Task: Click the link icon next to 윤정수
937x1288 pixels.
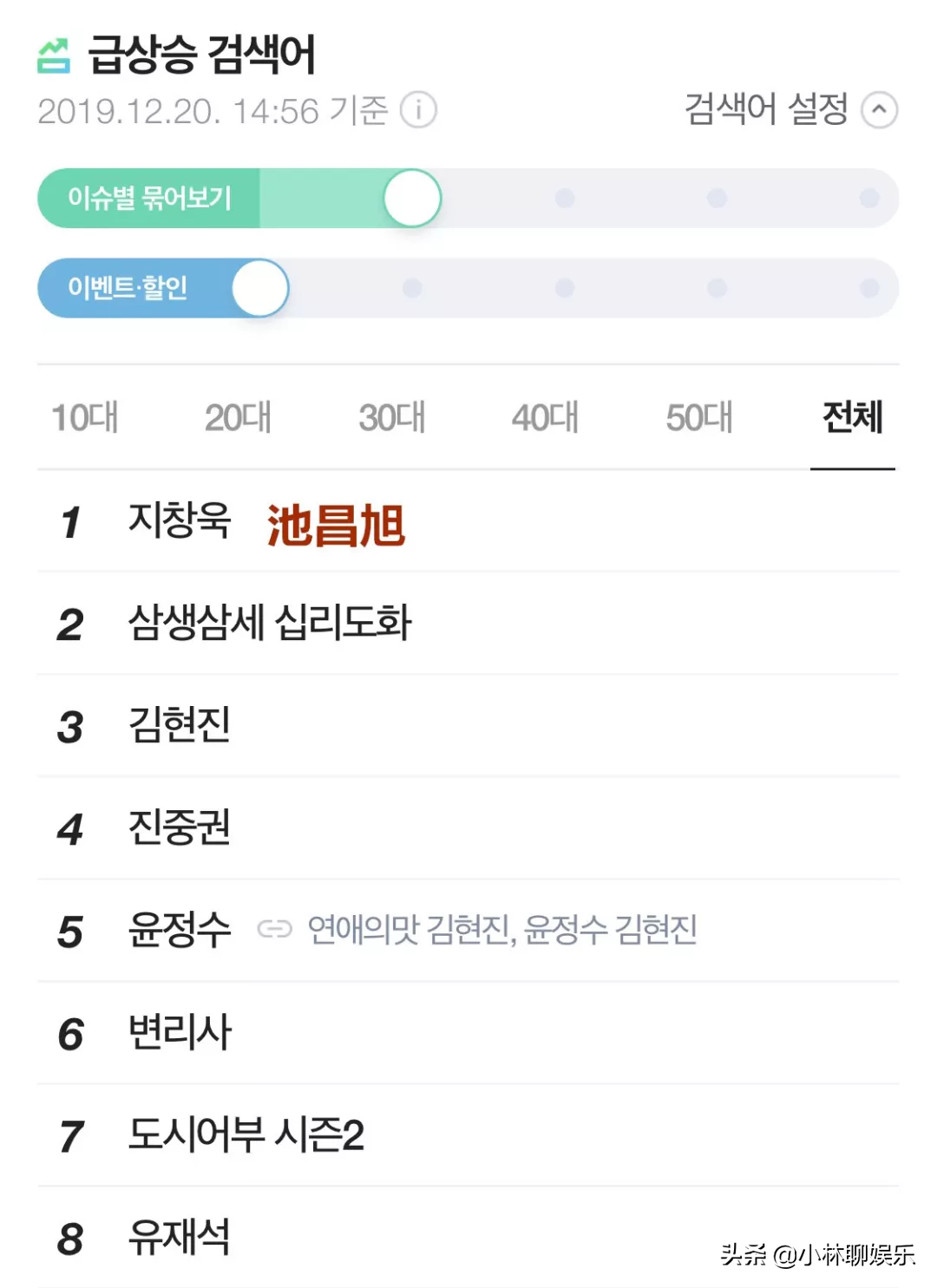Action: [x=275, y=929]
